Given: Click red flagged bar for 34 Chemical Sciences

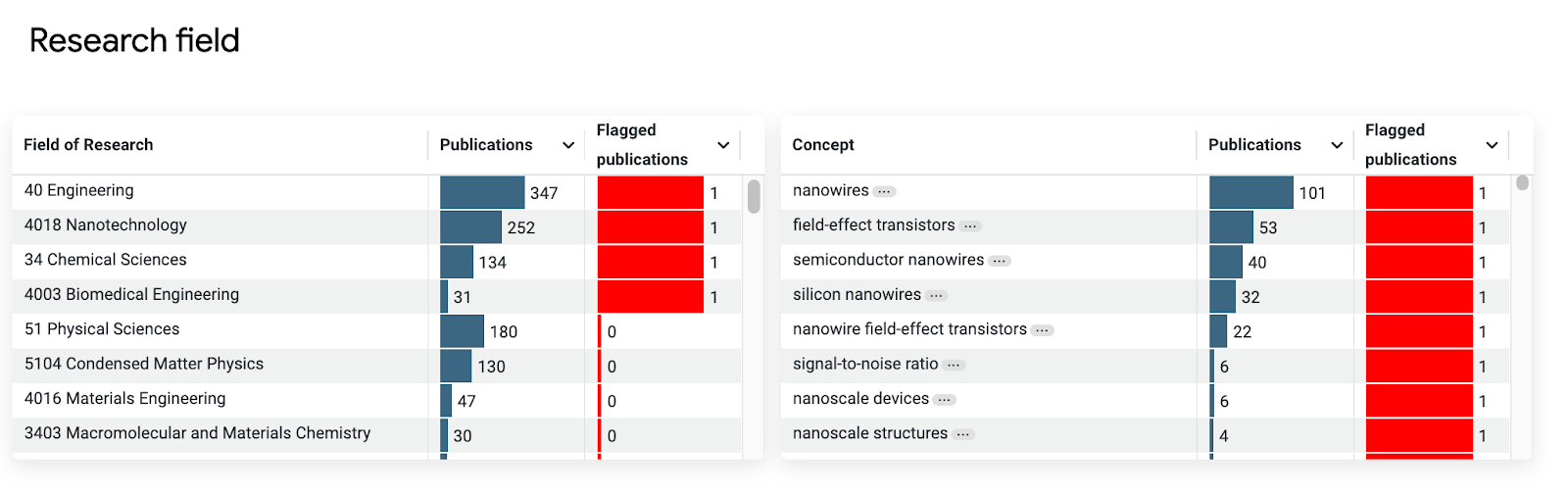Looking at the screenshot, I should point(651,262).
